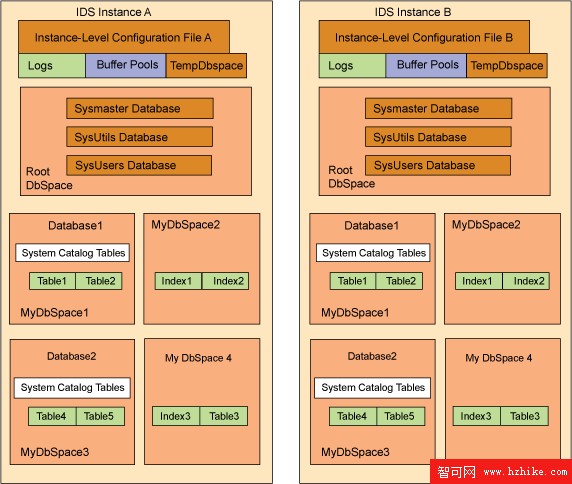Click TempDbspace box in Instance B
Image resolution: width=572 pixels, height=484 pixels.
(507, 66)
